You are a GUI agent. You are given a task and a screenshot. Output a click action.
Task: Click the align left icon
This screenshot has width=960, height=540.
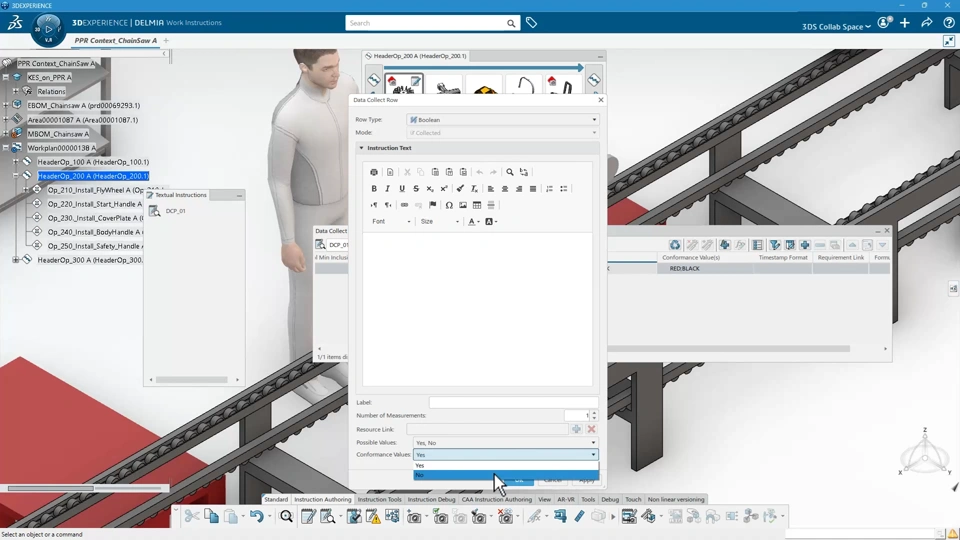(x=490, y=189)
